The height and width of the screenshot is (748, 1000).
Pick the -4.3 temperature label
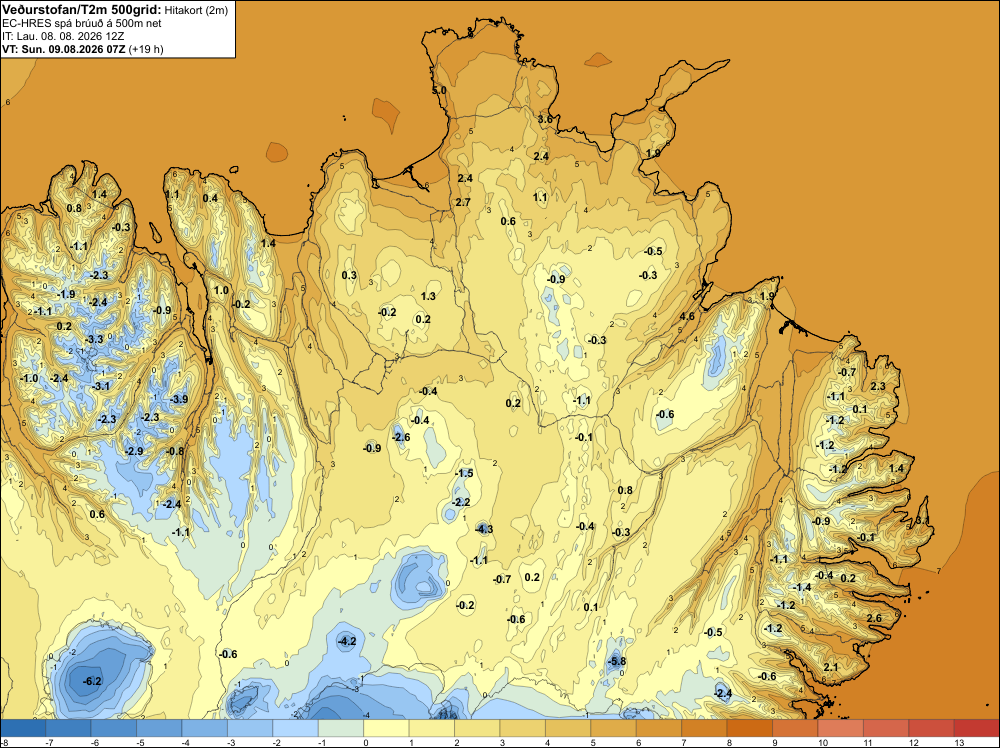point(484,529)
